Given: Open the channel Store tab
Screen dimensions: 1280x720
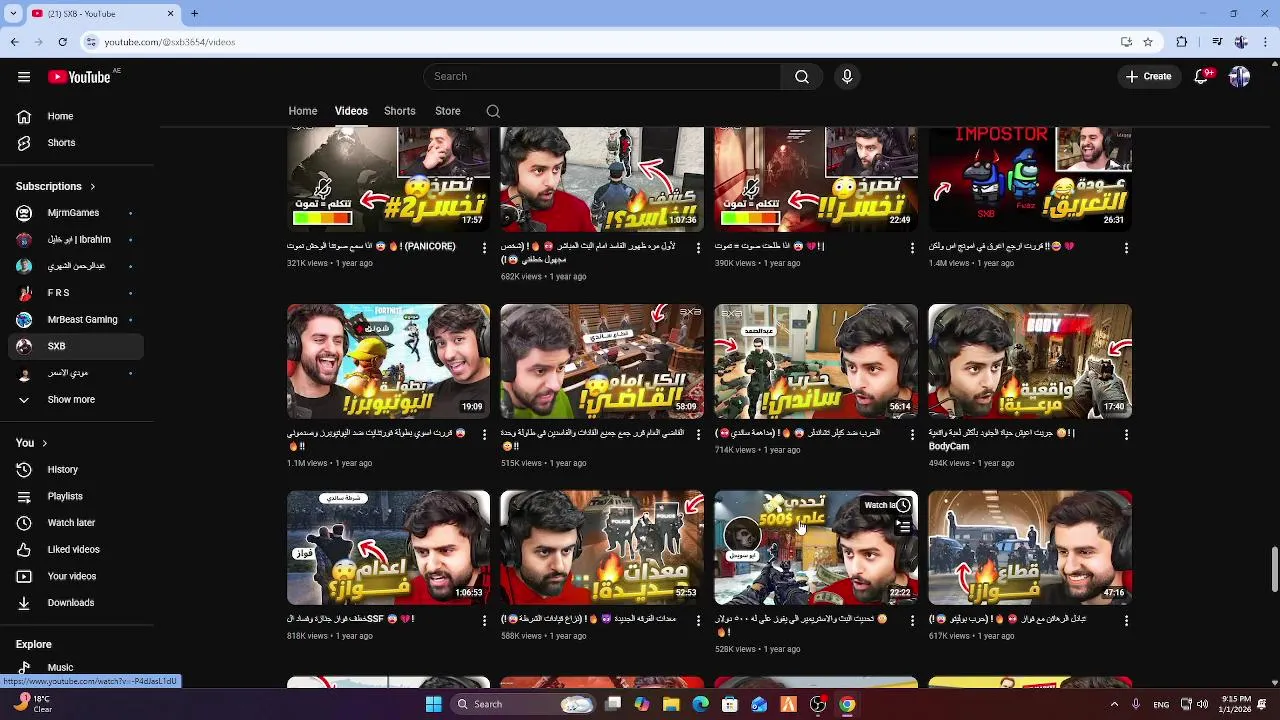Looking at the screenshot, I should tap(448, 111).
